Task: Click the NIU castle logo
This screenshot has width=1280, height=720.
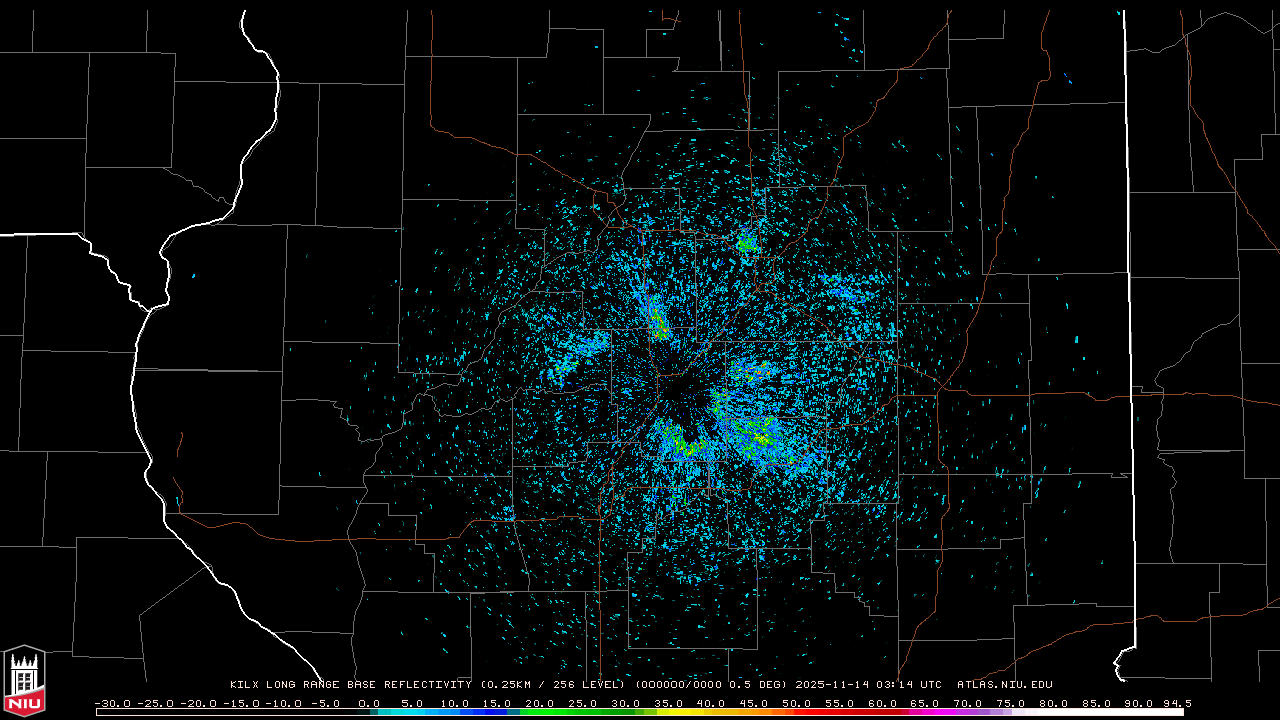Action: point(24,681)
